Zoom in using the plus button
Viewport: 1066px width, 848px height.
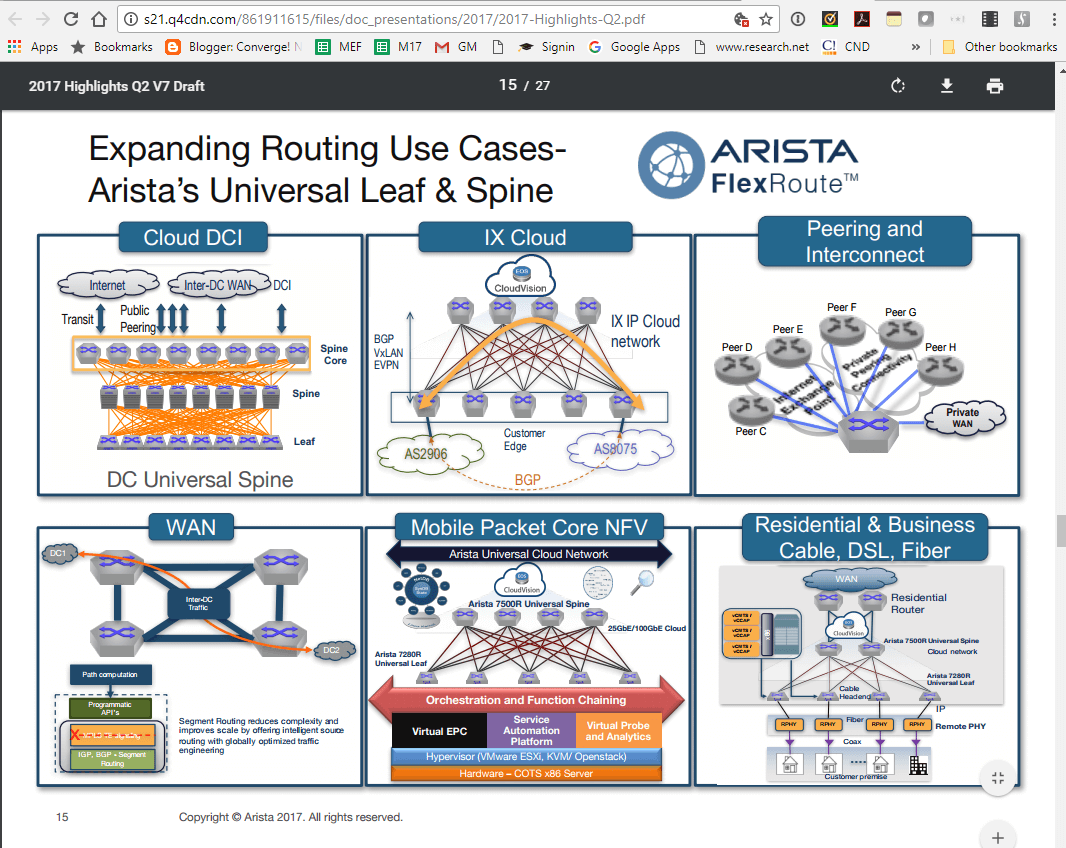click(x=997, y=836)
